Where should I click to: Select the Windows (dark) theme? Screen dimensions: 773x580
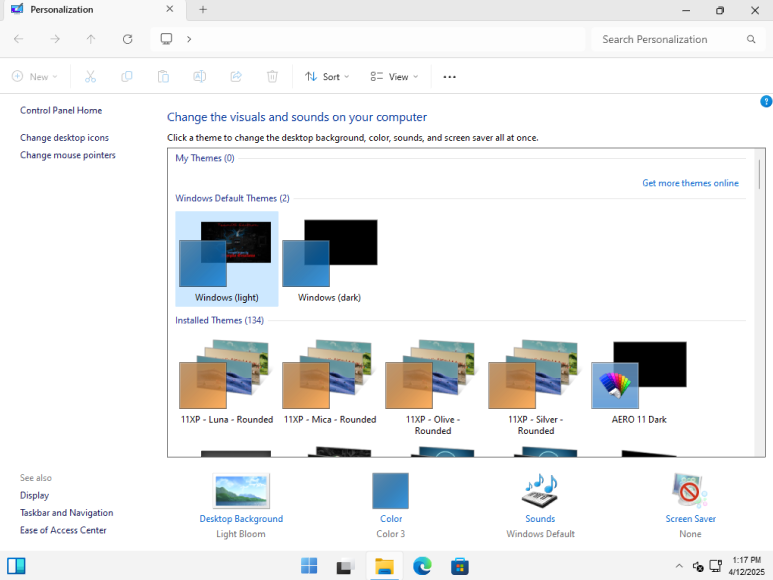pos(329,259)
